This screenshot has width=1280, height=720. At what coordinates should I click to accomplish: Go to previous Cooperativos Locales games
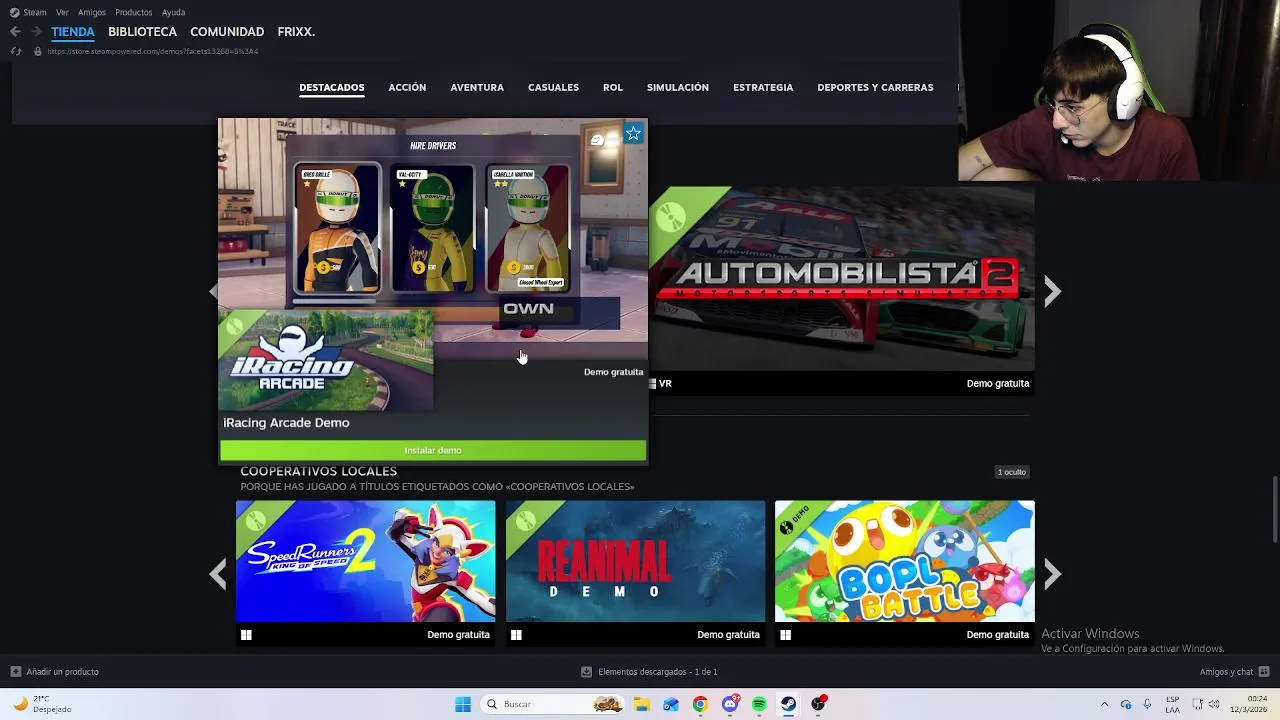pyautogui.click(x=218, y=573)
